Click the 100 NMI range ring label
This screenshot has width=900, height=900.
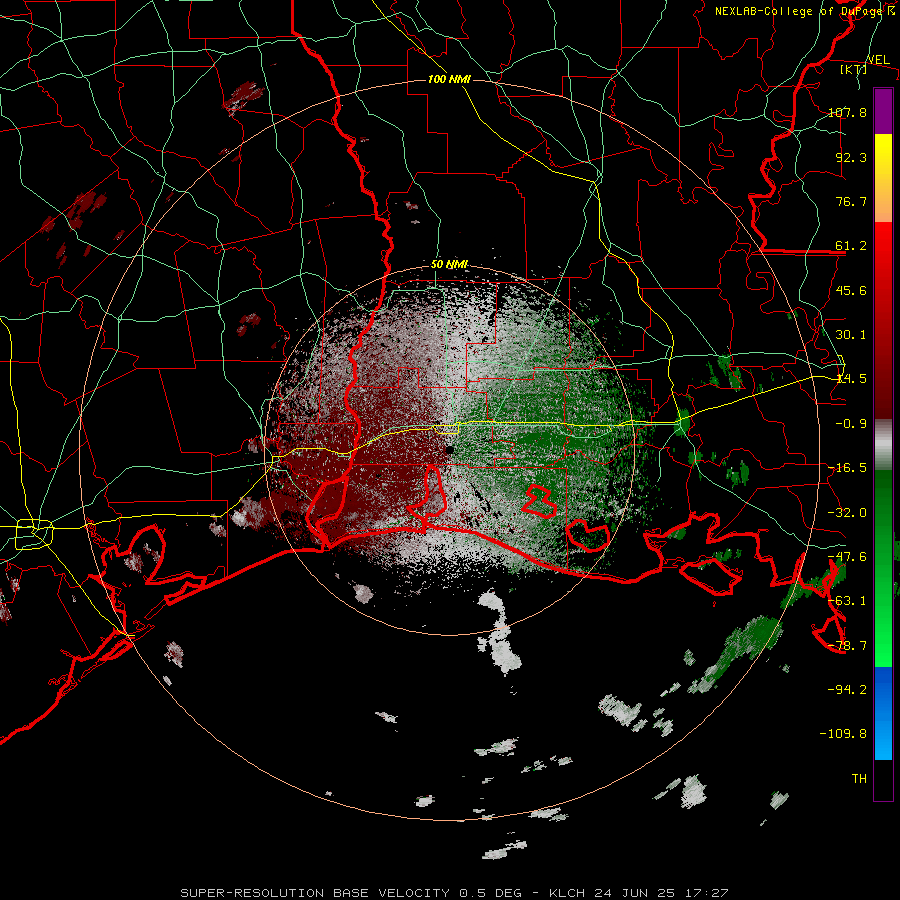(x=449, y=79)
